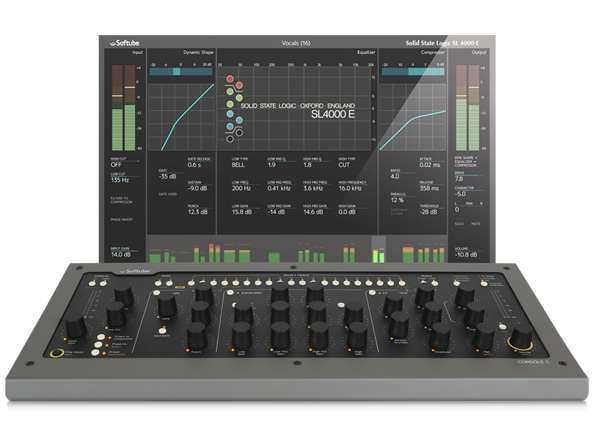Image resolution: width=600 pixels, height=437 pixels.
Task: Toggle SIDECHAIN FILTERS in the Compressor panel
Action: (399, 212)
